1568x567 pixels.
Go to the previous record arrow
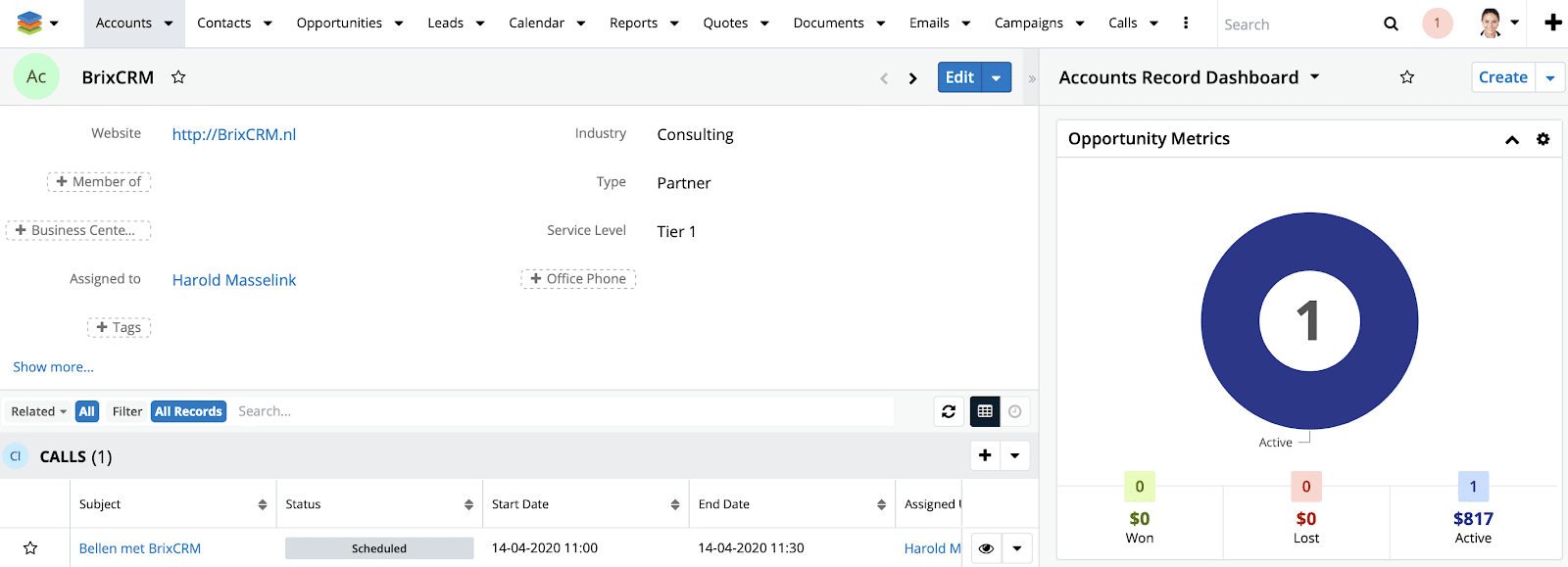point(884,78)
